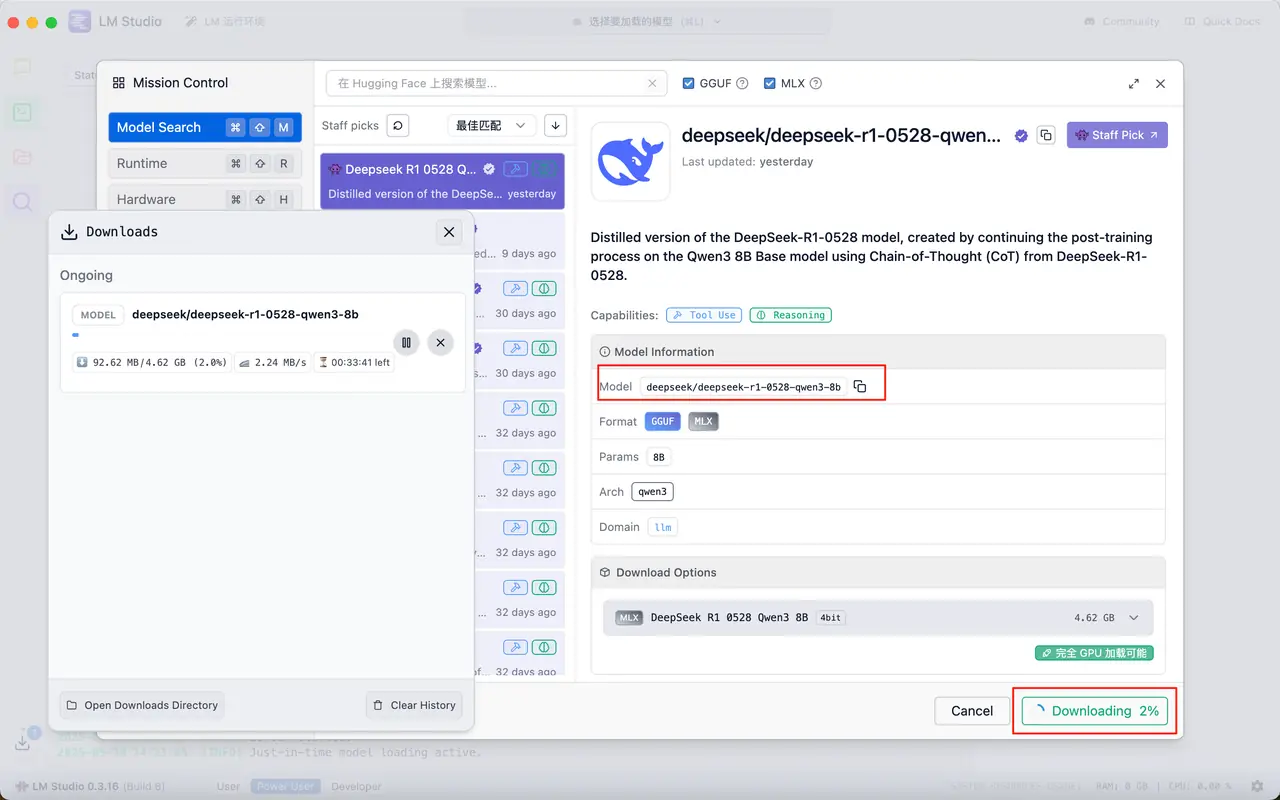Screen dimensions: 1280x800
Task: Click Clear History button
Action: [x=414, y=705]
